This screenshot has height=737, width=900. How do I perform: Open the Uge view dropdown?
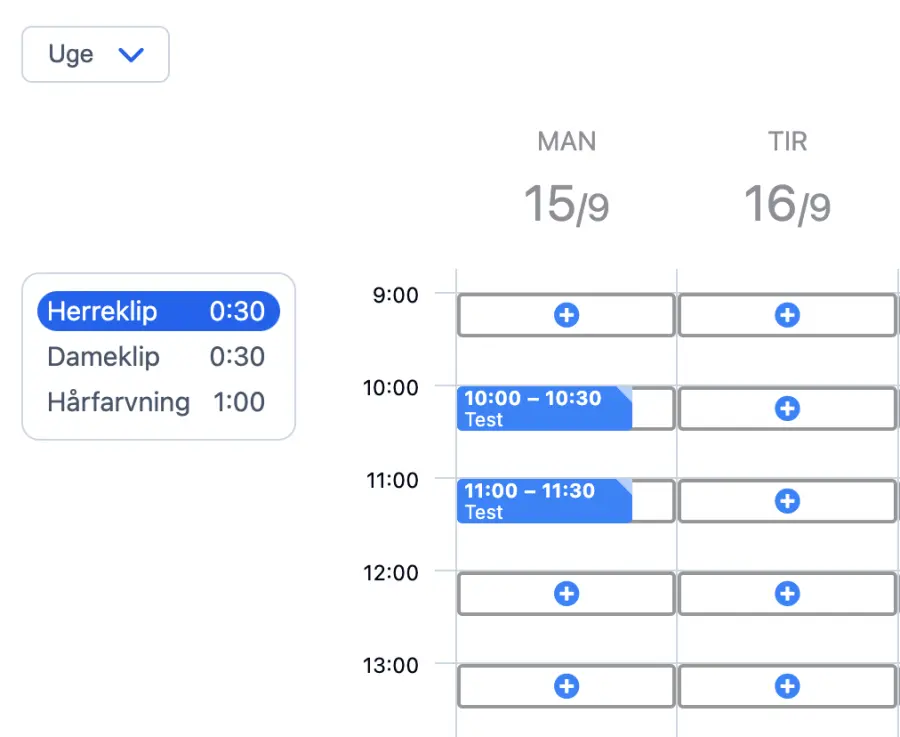click(x=95, y=54)
